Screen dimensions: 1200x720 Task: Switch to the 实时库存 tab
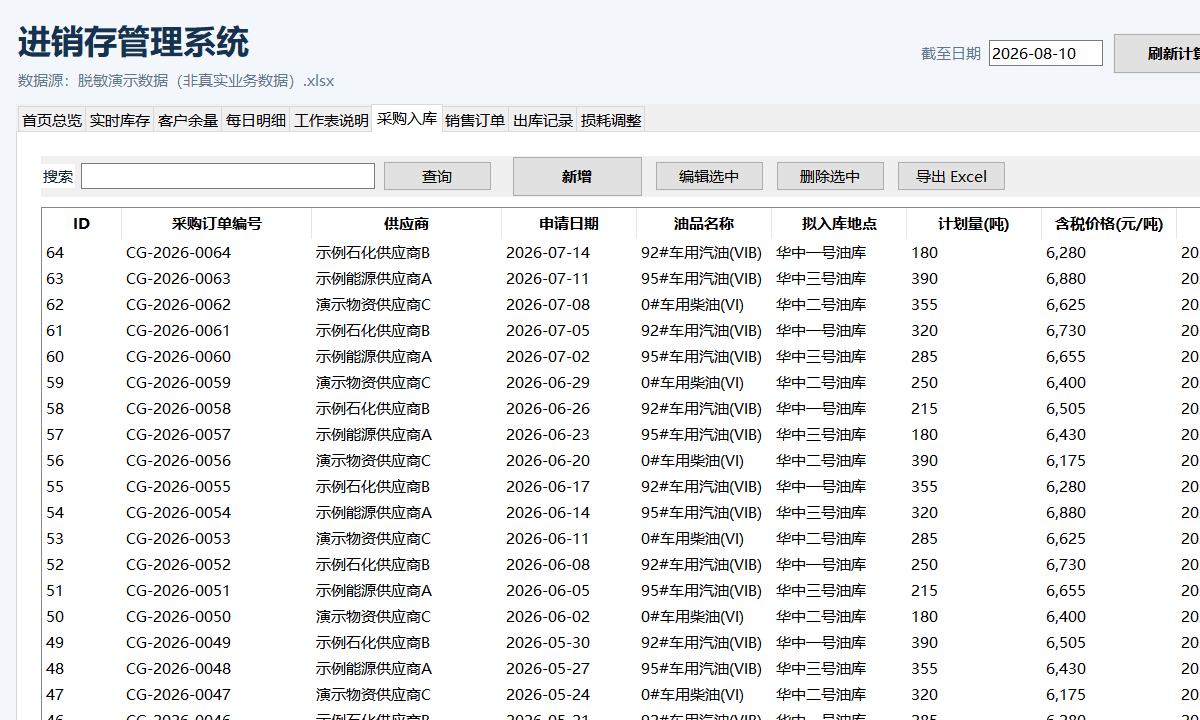point(120,120)
